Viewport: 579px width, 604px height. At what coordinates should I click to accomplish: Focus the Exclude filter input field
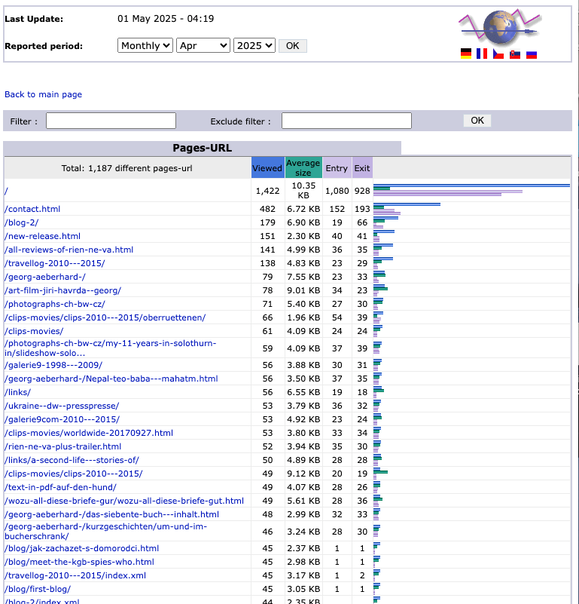click(x=346, y=121)
